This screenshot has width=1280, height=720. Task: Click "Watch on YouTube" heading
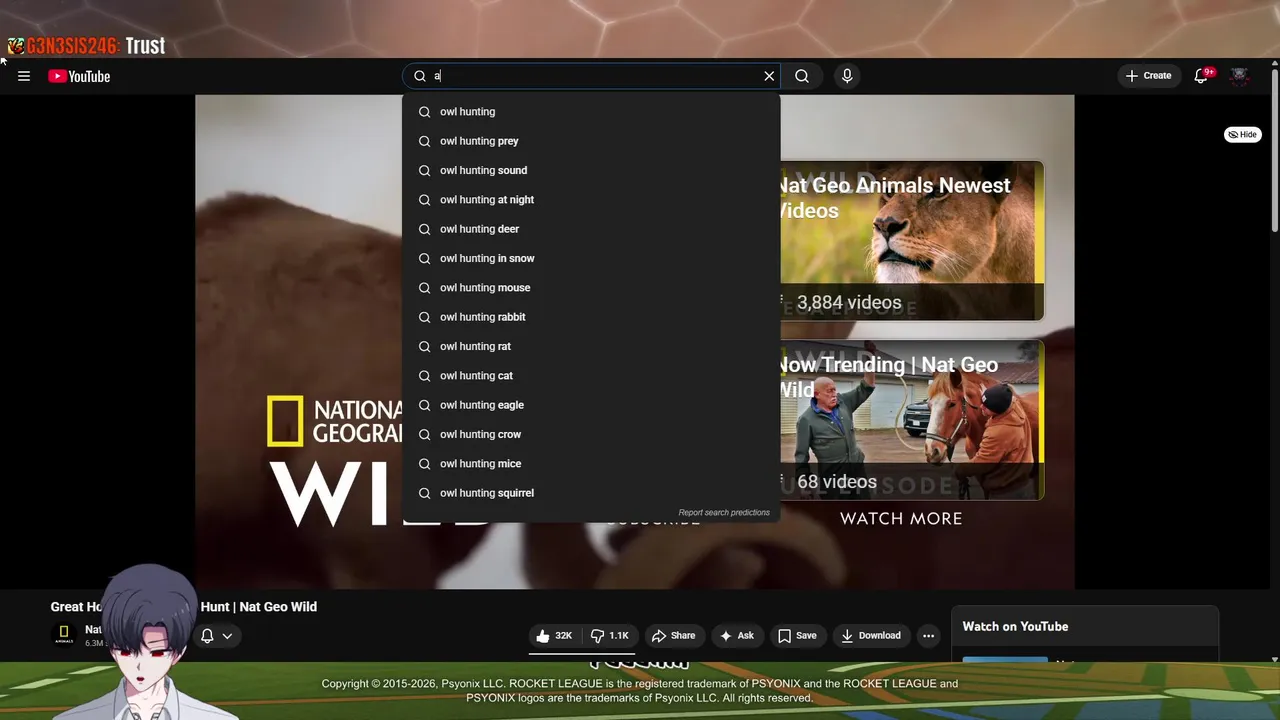click(1015, 627)
